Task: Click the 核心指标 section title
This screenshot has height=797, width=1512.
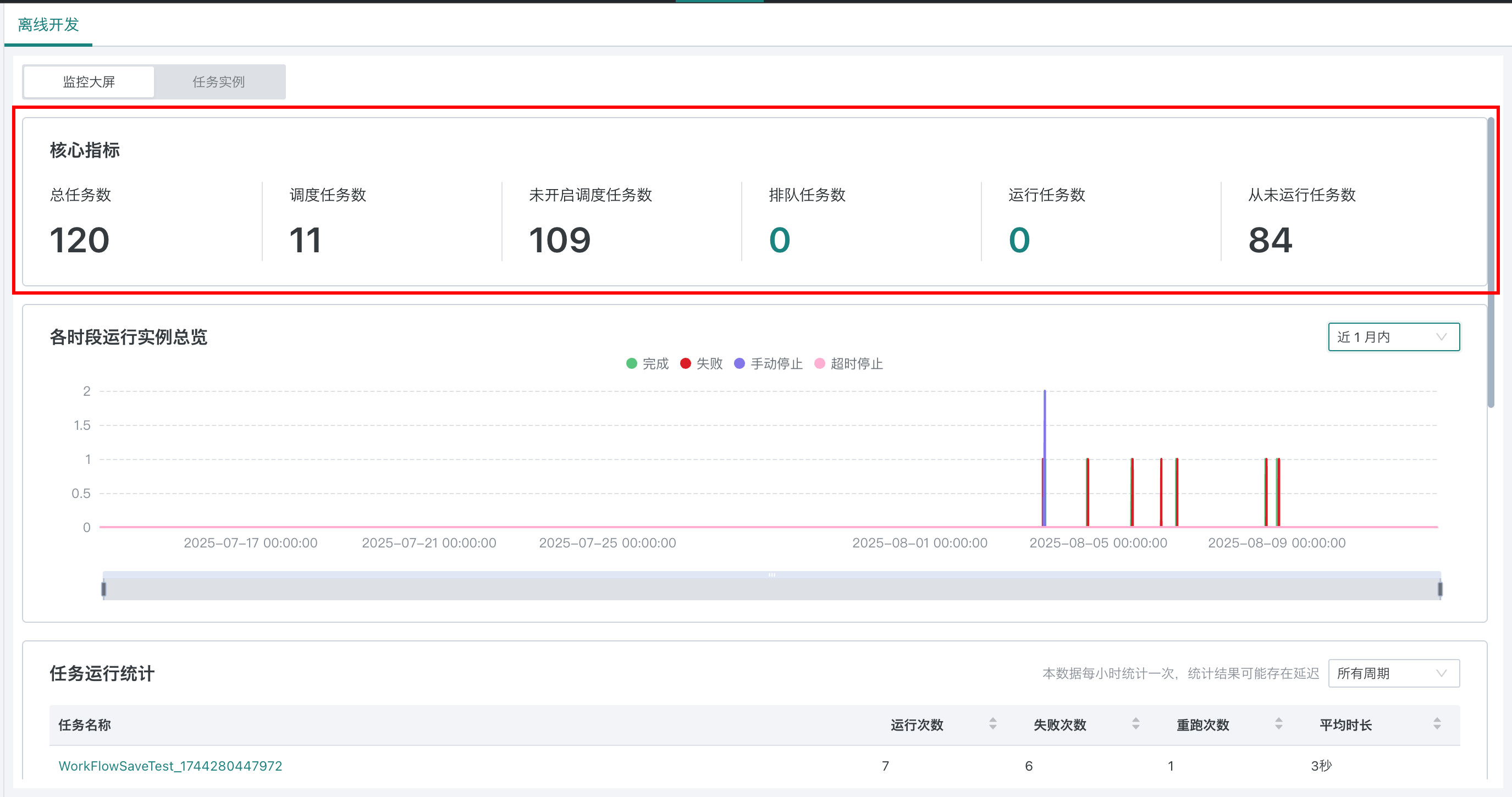Action: (85, 150)
